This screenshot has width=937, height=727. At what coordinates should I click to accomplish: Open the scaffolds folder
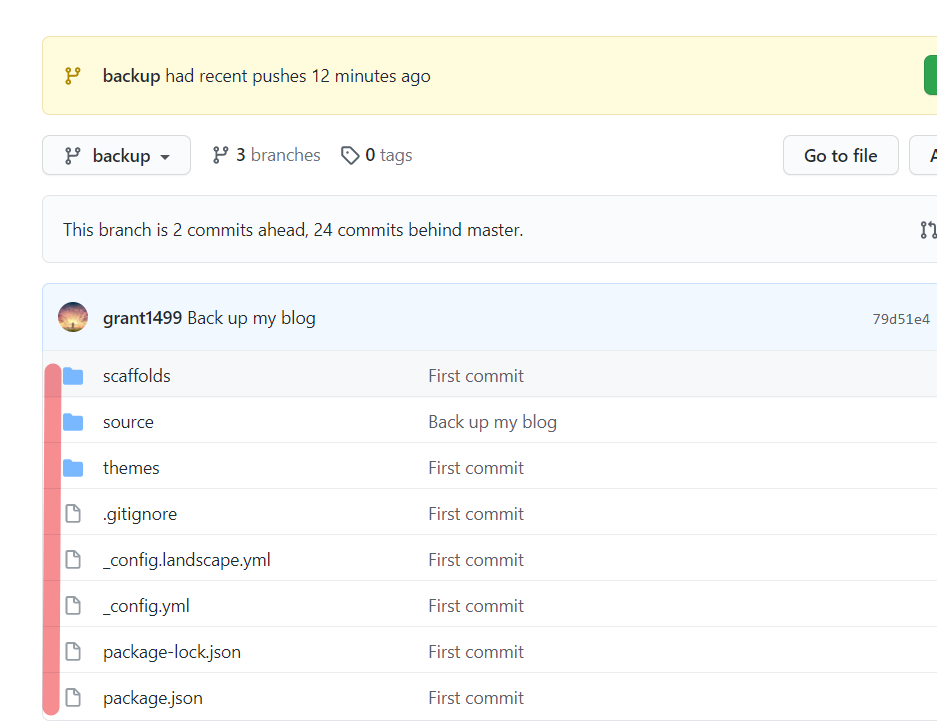click(x=137, y=376)
